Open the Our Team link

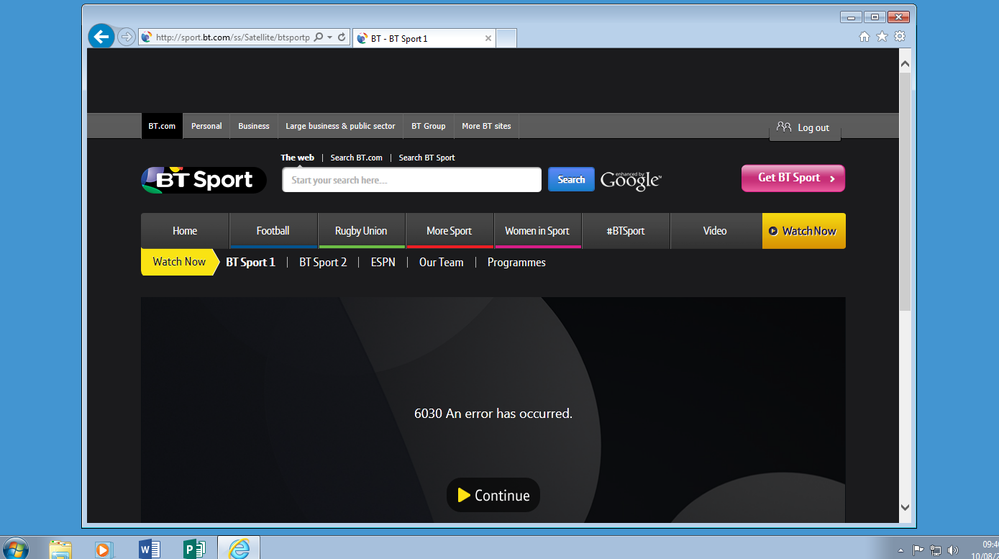click(441, 263)
